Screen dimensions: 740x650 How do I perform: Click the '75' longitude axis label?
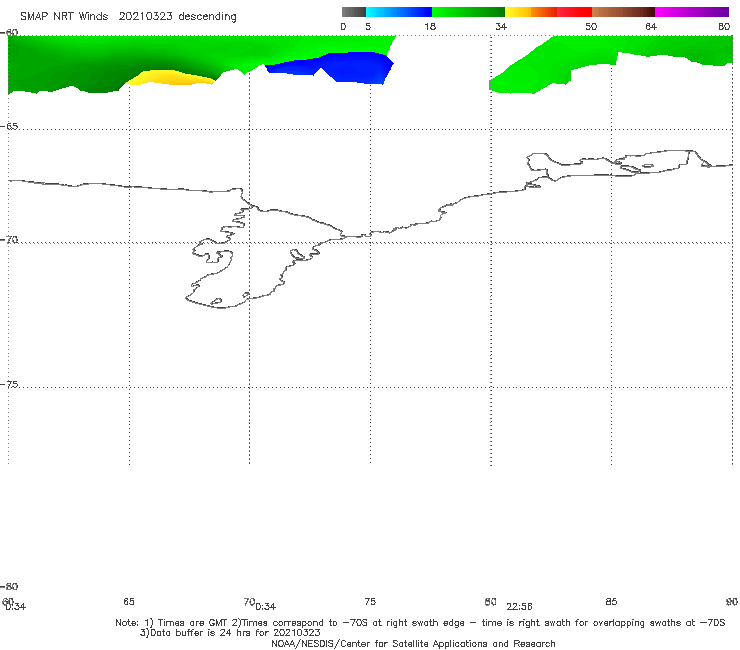[370, 602]
